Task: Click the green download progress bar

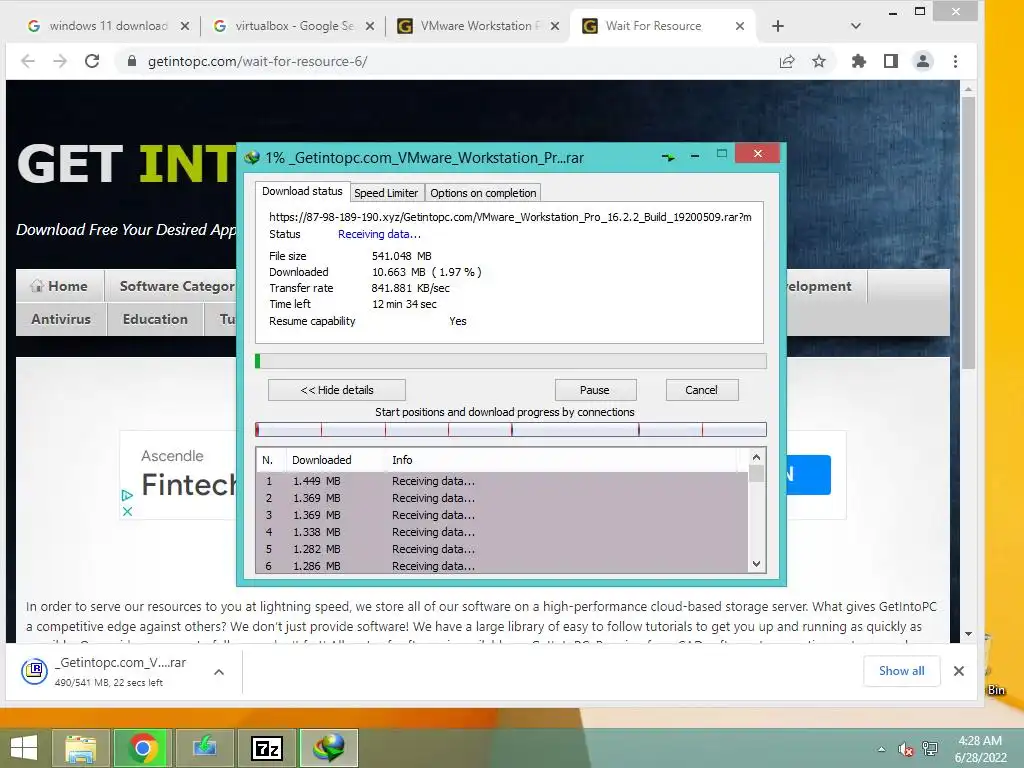Action: pyautogui.click(x=511, y=361)
